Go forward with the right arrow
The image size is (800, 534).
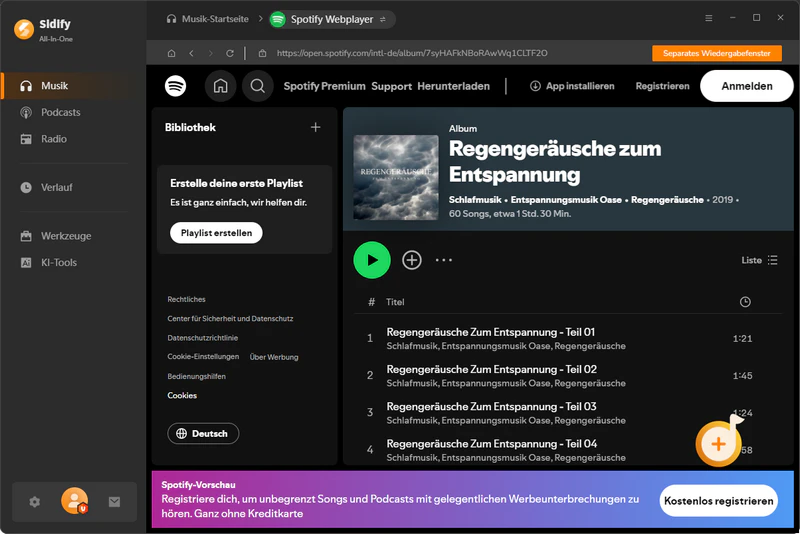210,53
